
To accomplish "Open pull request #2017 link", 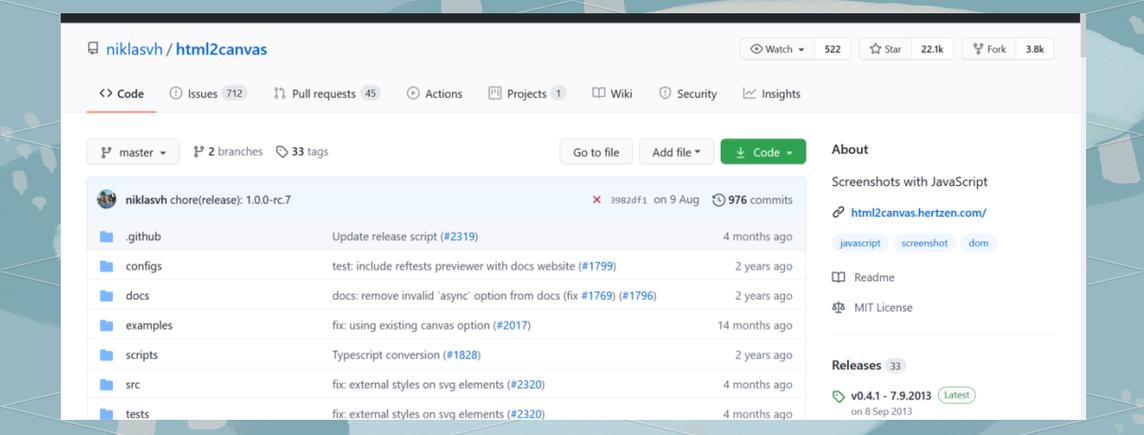I will coord(512,326).
